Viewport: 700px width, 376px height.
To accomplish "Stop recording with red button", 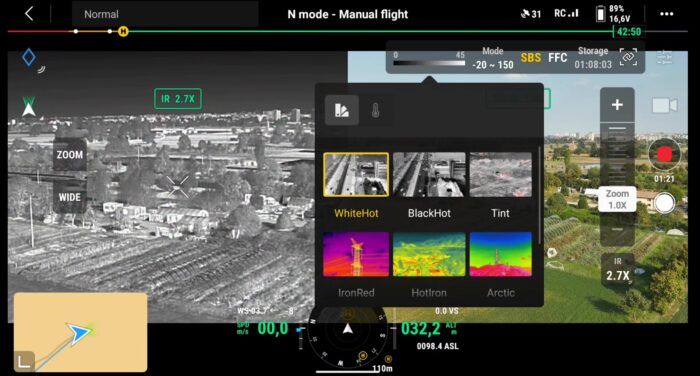I will [664, 155].
